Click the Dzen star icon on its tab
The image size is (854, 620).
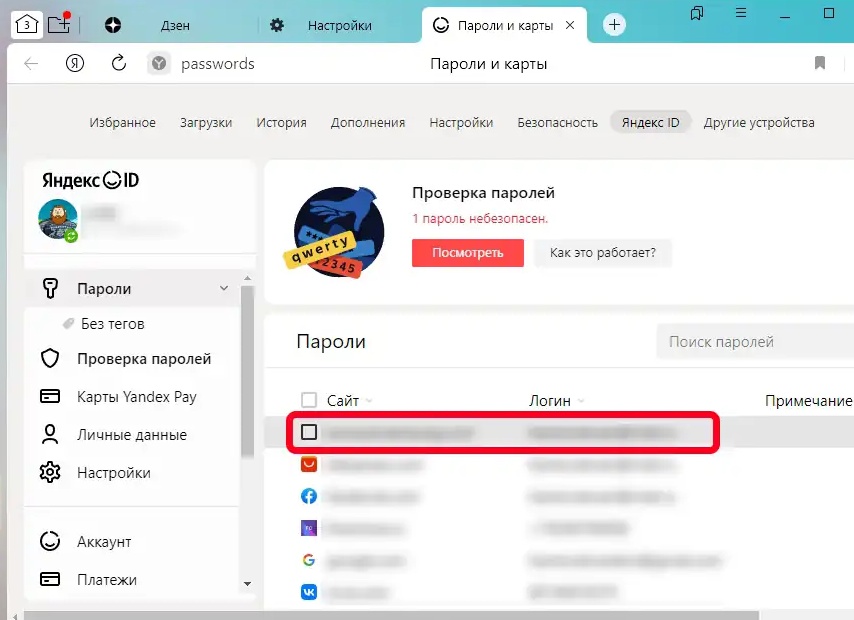113,25
